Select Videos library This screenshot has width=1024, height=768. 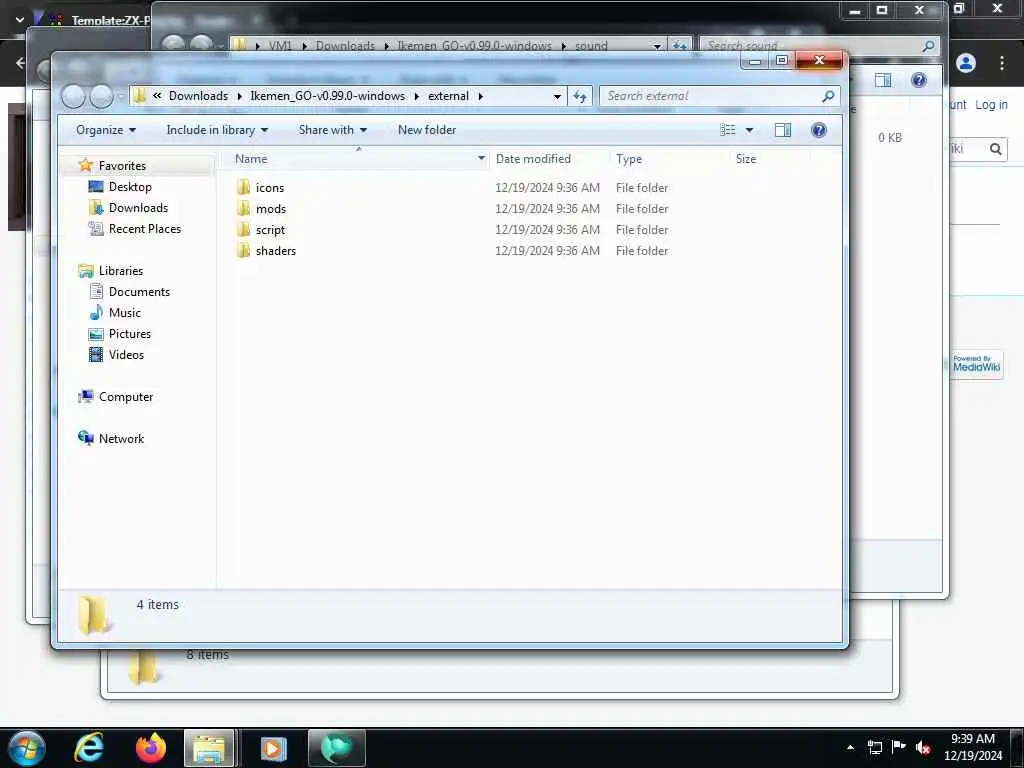(x=126, y=355)
